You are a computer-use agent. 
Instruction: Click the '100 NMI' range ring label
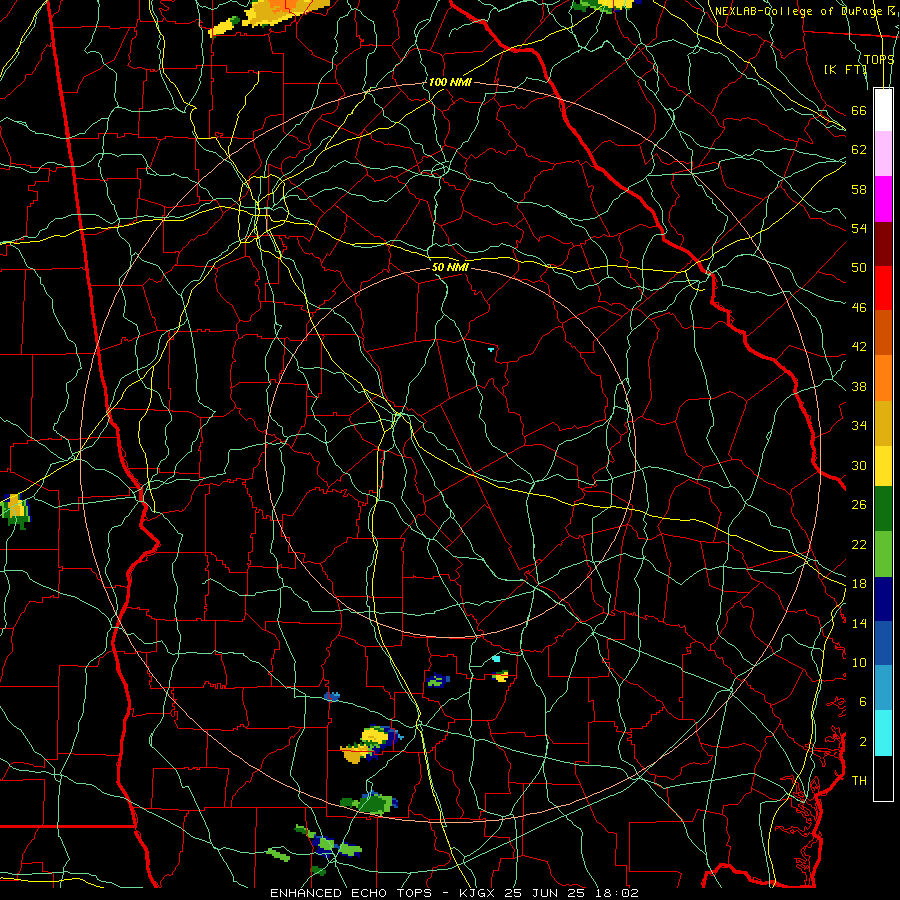pos(449,82)
